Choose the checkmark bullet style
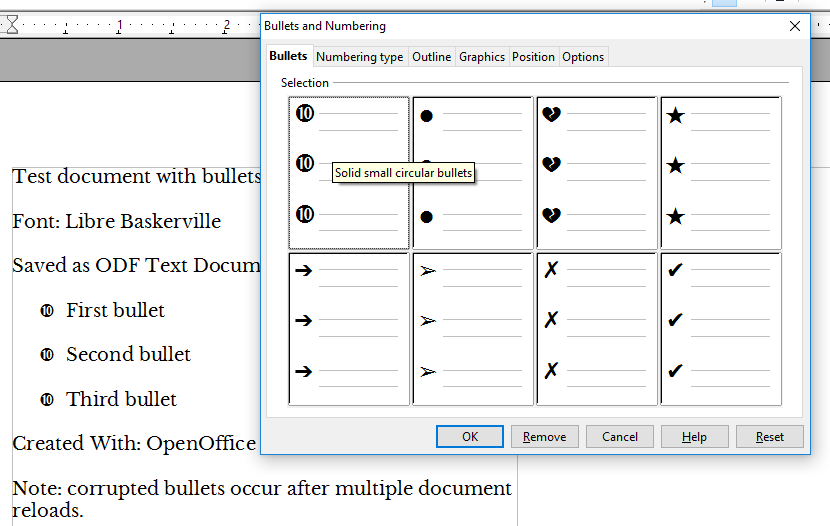 point(720,329)
